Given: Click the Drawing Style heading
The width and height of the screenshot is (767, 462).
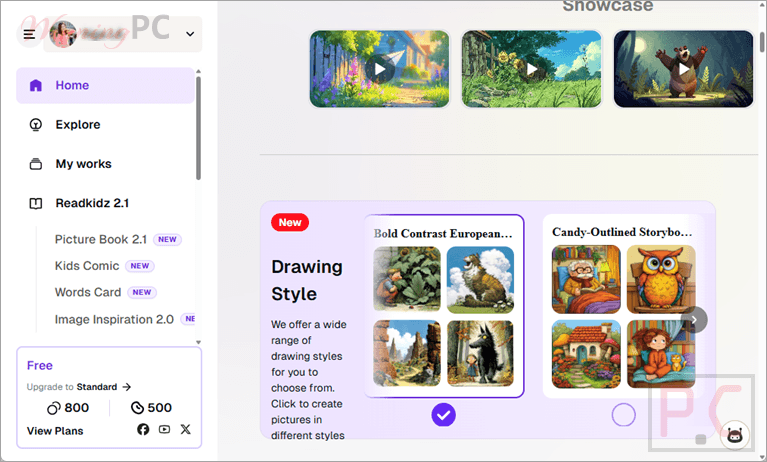Looking at the screenshot, I should click(307, 280).
